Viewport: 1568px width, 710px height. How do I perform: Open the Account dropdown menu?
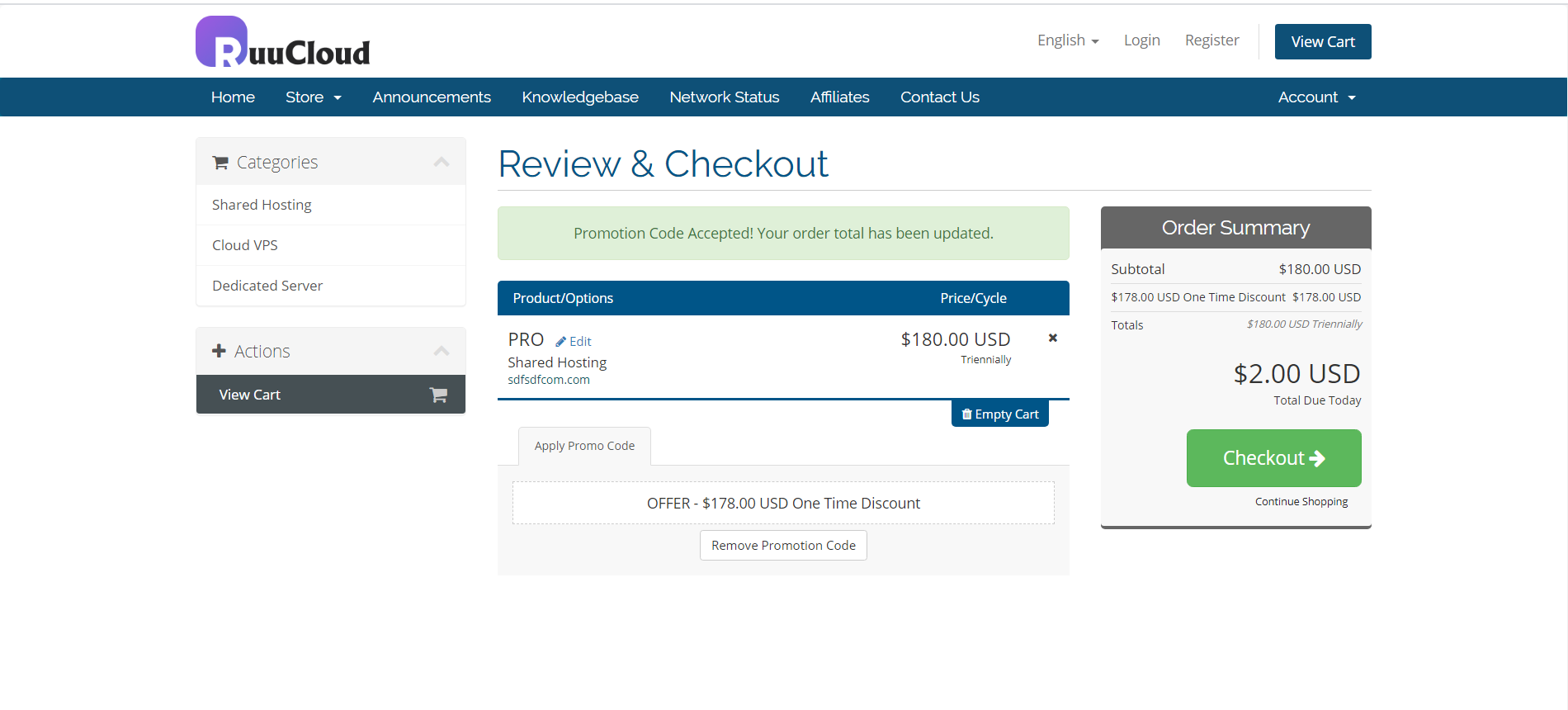tap(1316, 97)
